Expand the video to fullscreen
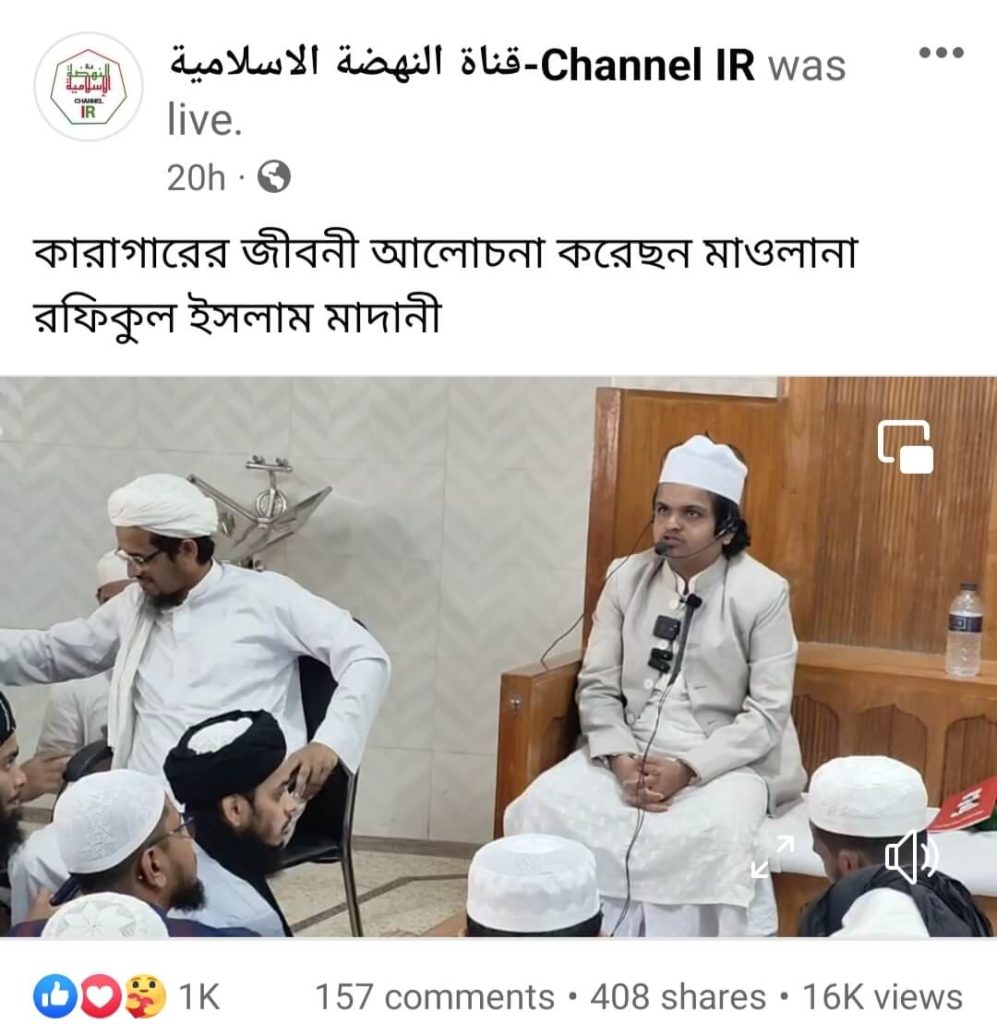 click(x=772, y=856)
